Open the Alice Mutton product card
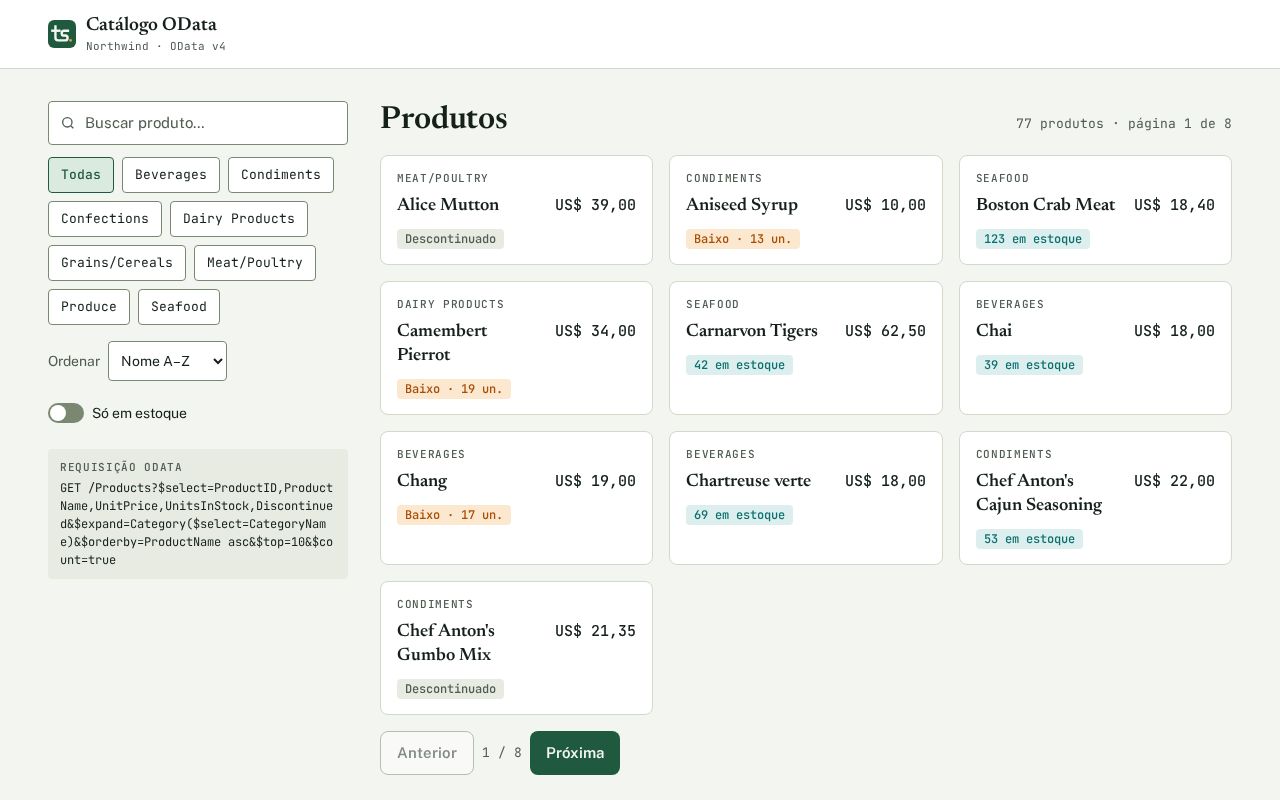This screenshot has width=1280, height=800. point(516,210)
